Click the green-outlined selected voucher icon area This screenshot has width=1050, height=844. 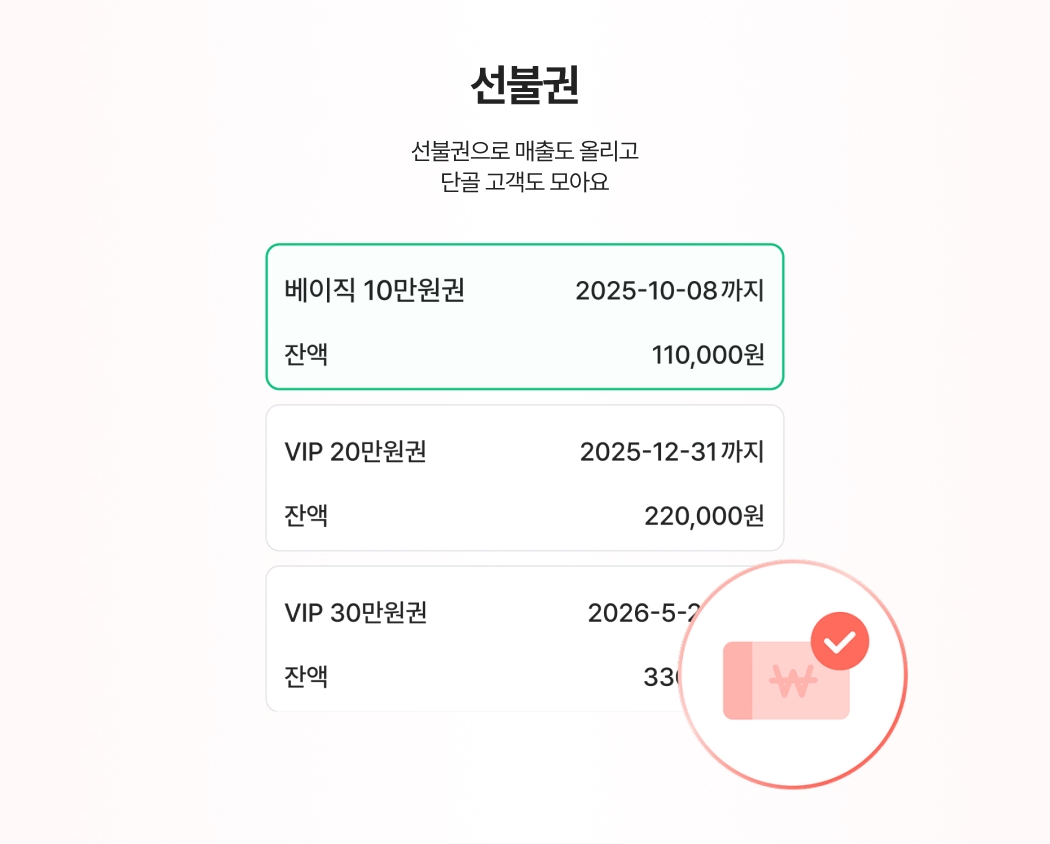pyautogui.click(x=524, y=315)
